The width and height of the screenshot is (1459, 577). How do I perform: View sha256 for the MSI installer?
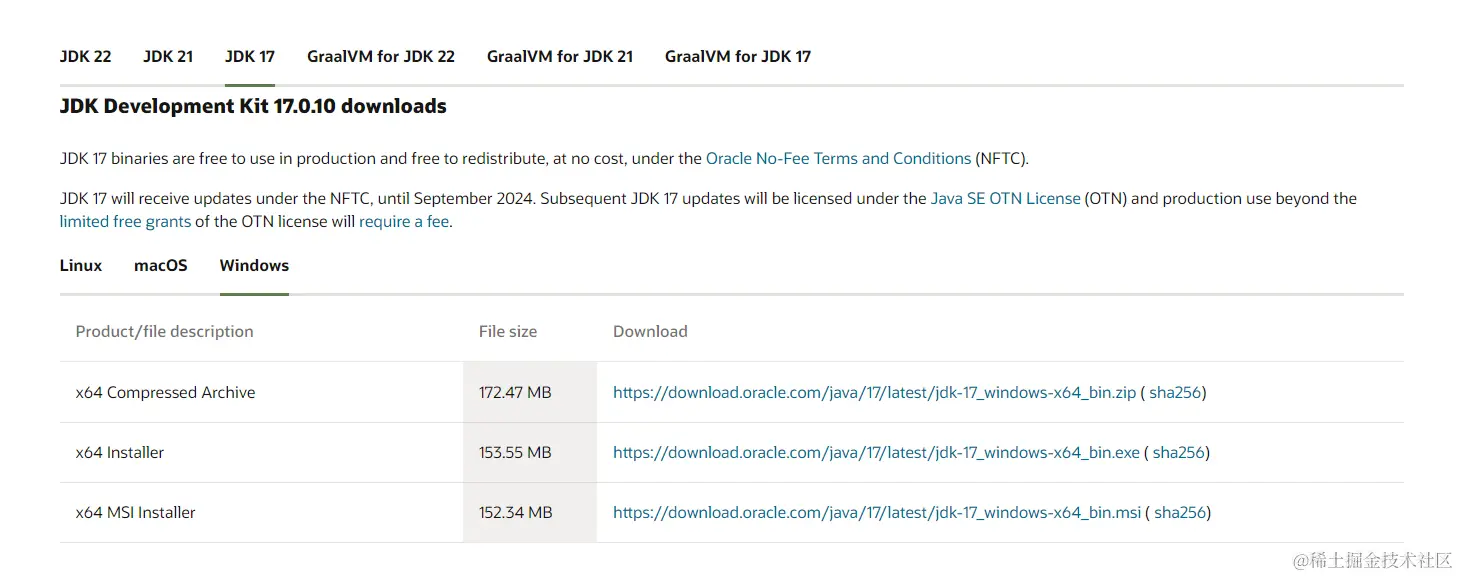(1180, 512)
